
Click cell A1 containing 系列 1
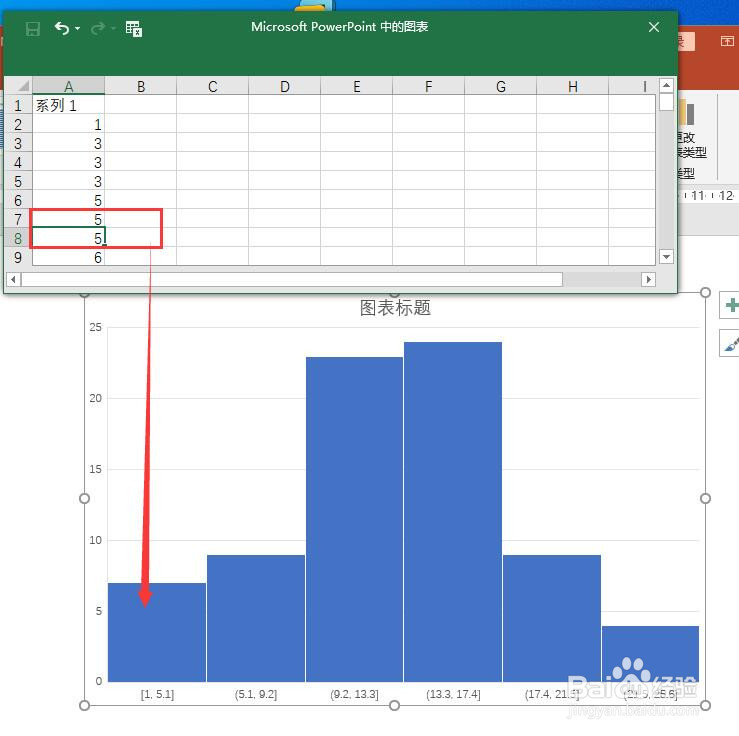69,105
